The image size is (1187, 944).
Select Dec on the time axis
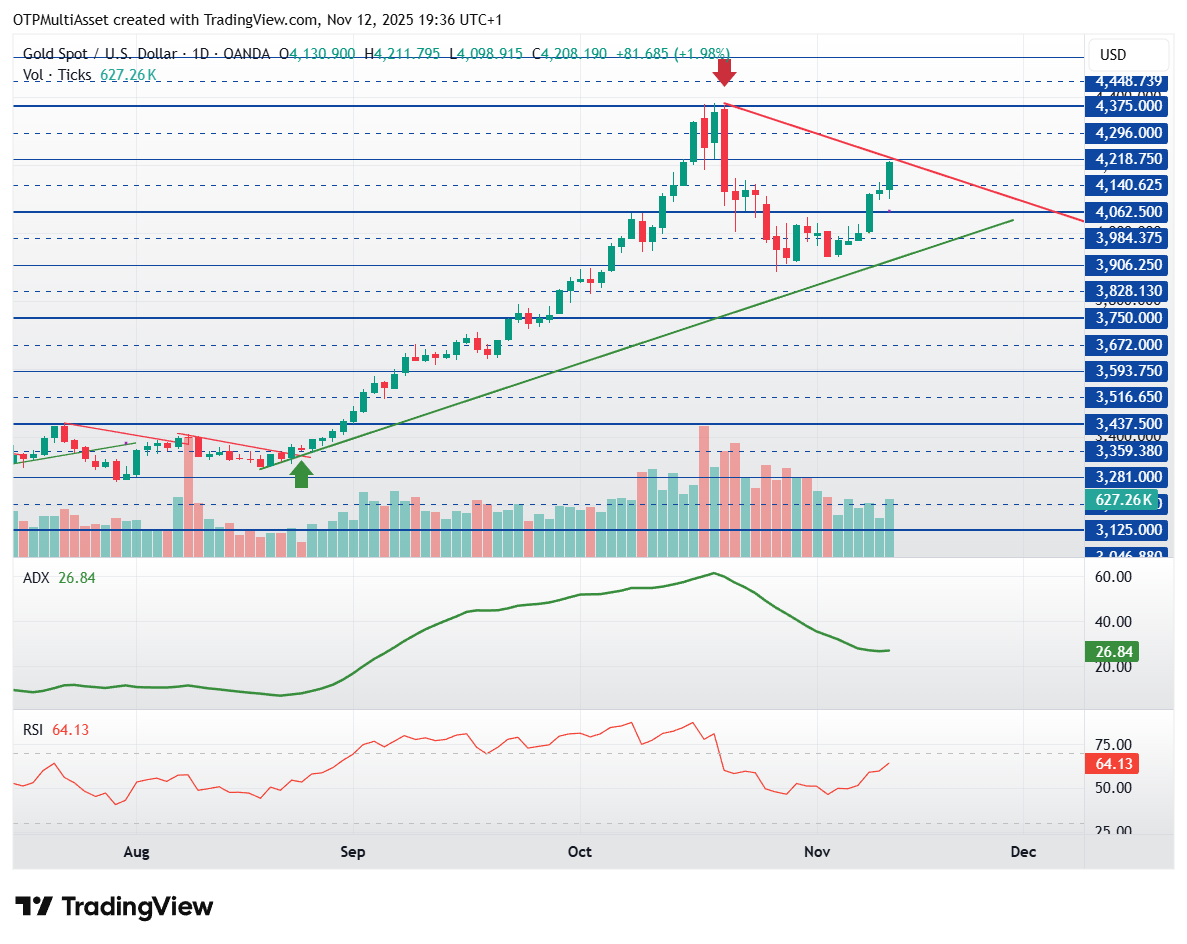click(1022, 852)
